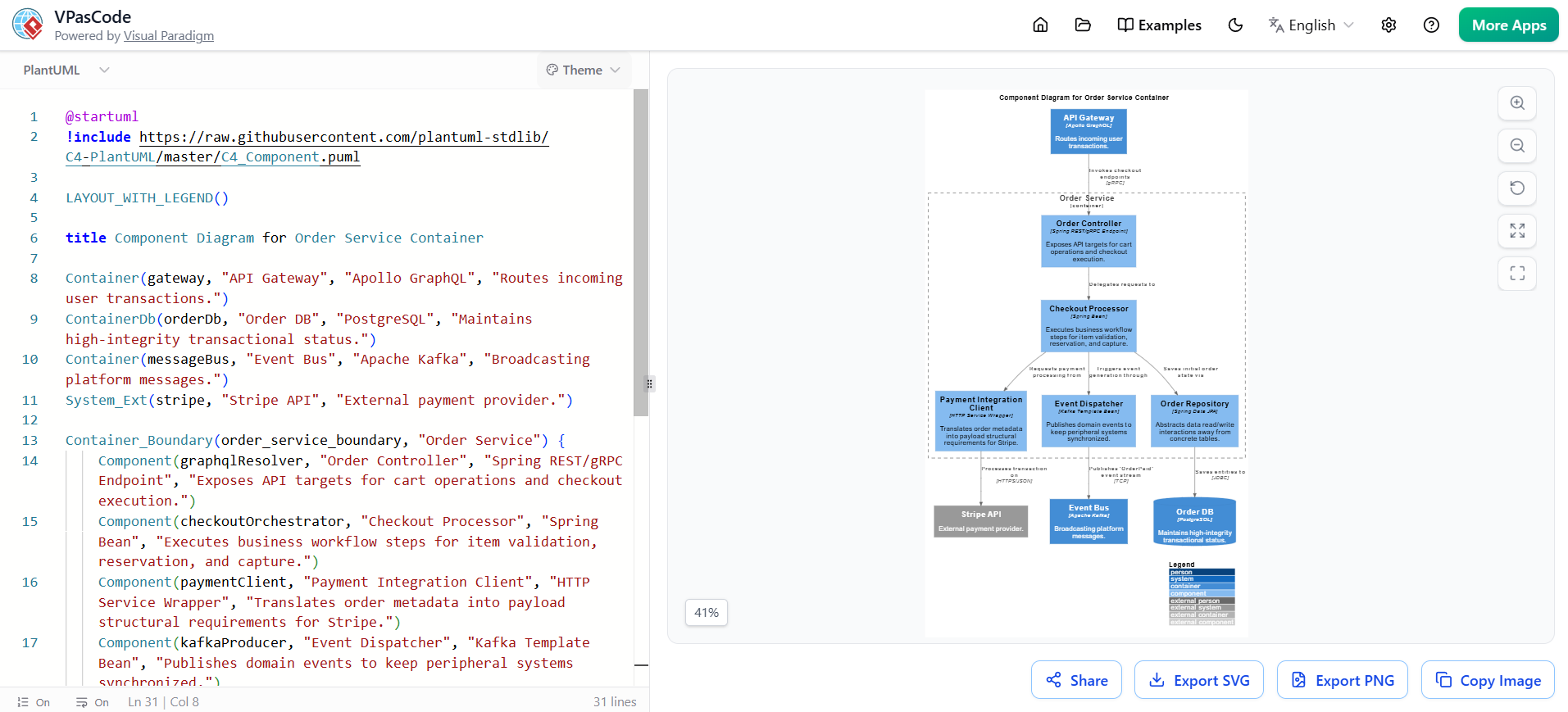Viewport: 1568px width, 712px height.
Task: Click the @startuml line of code
Action: point(102,116)
